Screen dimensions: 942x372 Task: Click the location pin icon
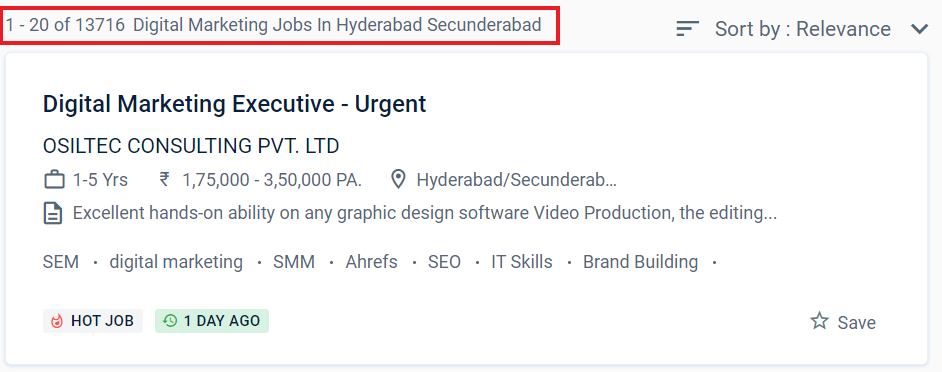[398, 180]
